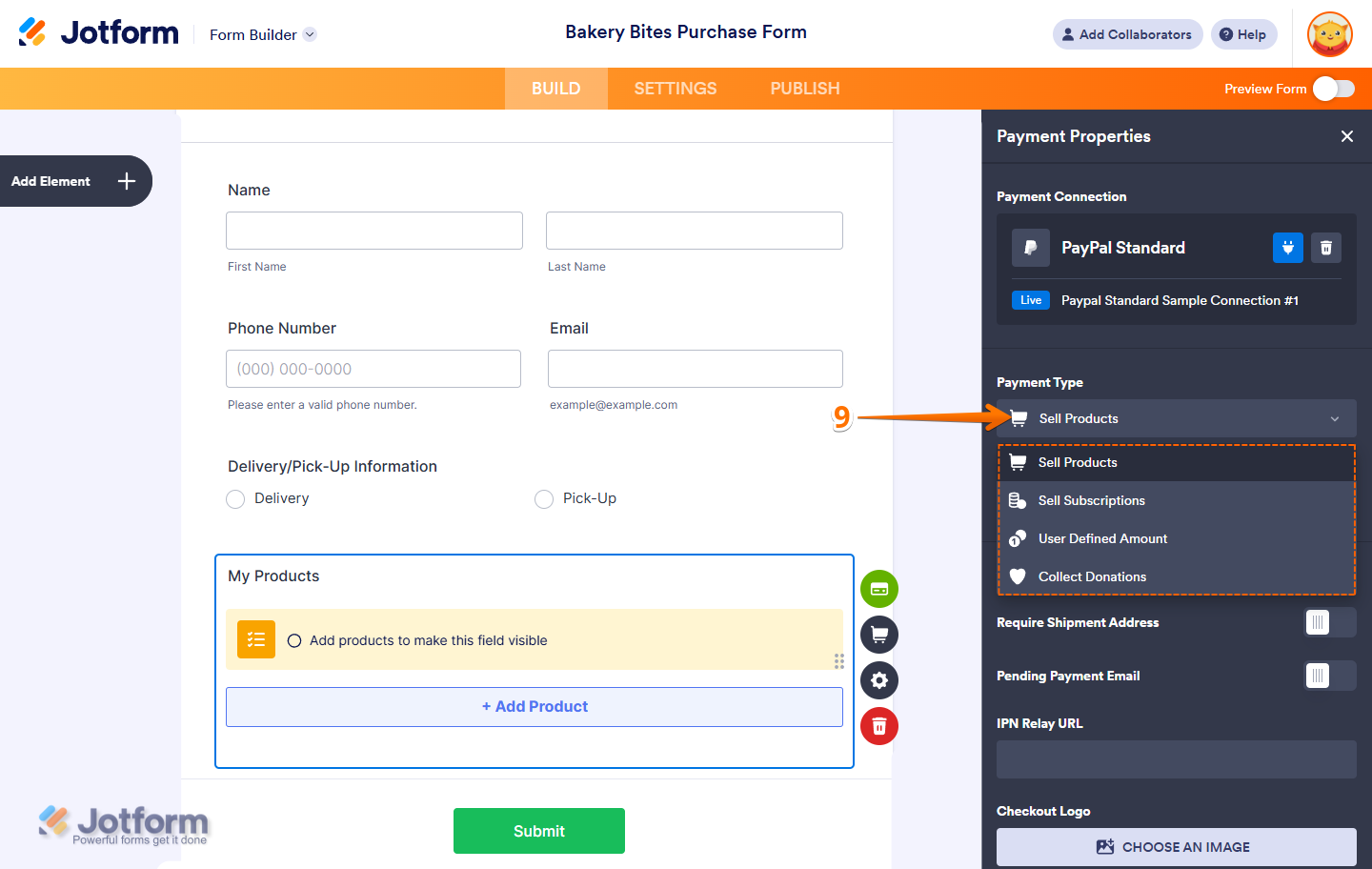Open Payment Properties via the green card icon
The height and width of the screenshot is (869, 1372).
pos(878,589)
